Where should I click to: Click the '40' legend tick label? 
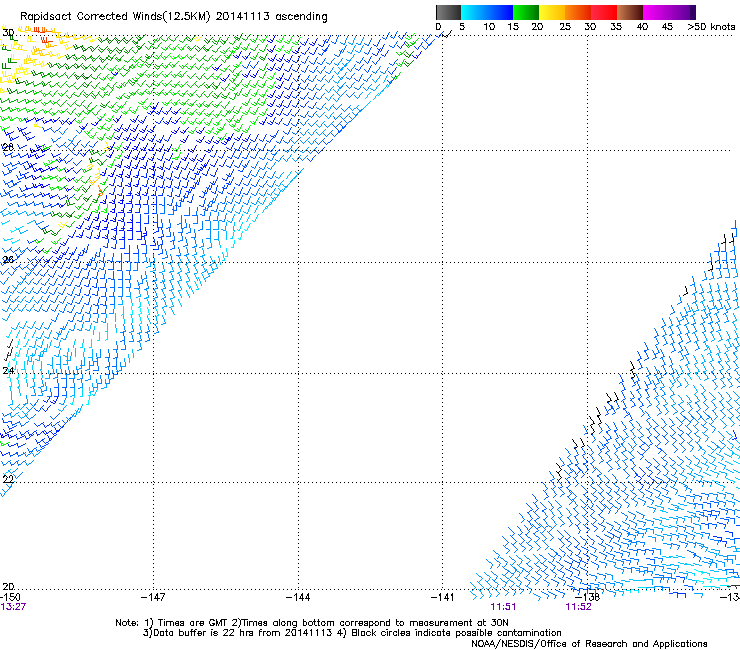tap(642, 27)
